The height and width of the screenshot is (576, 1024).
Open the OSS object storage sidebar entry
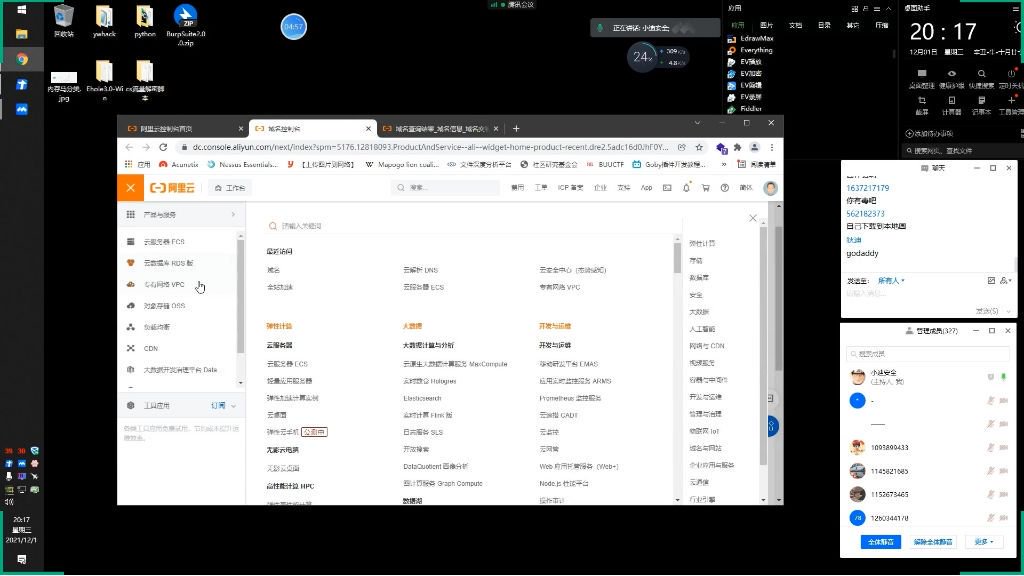164,306
